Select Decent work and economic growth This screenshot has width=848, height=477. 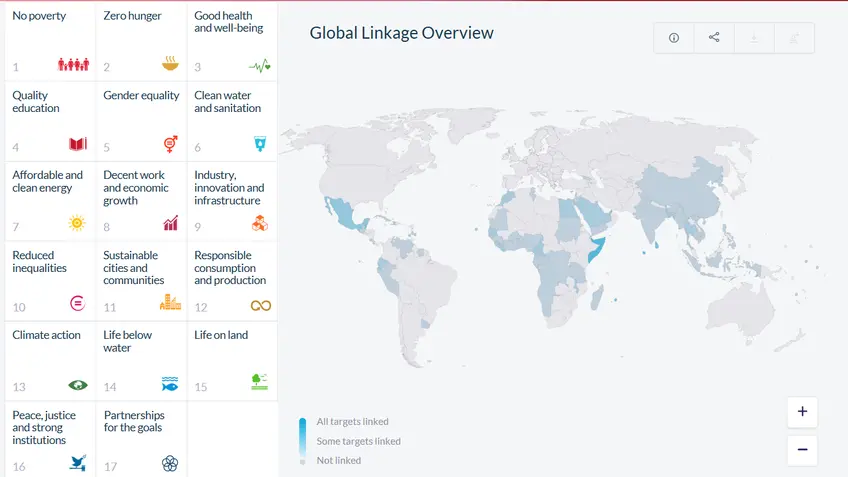(x=141, y=202)
